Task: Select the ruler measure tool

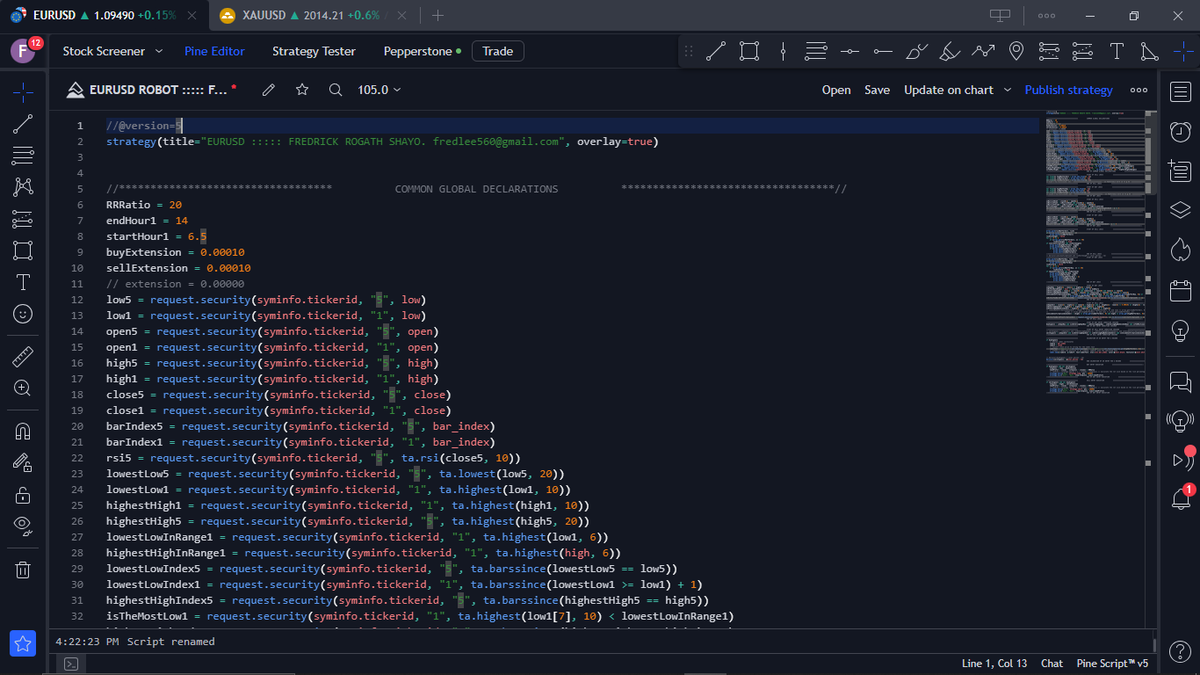Action: point(23,356)
